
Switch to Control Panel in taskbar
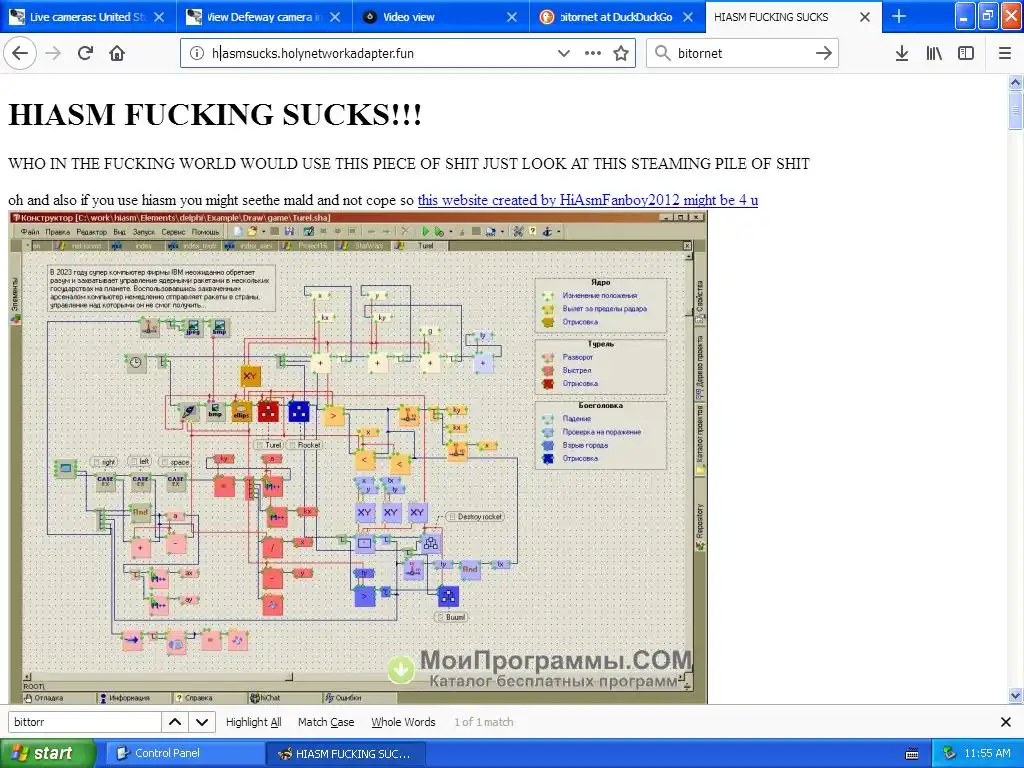coord(183,753)
